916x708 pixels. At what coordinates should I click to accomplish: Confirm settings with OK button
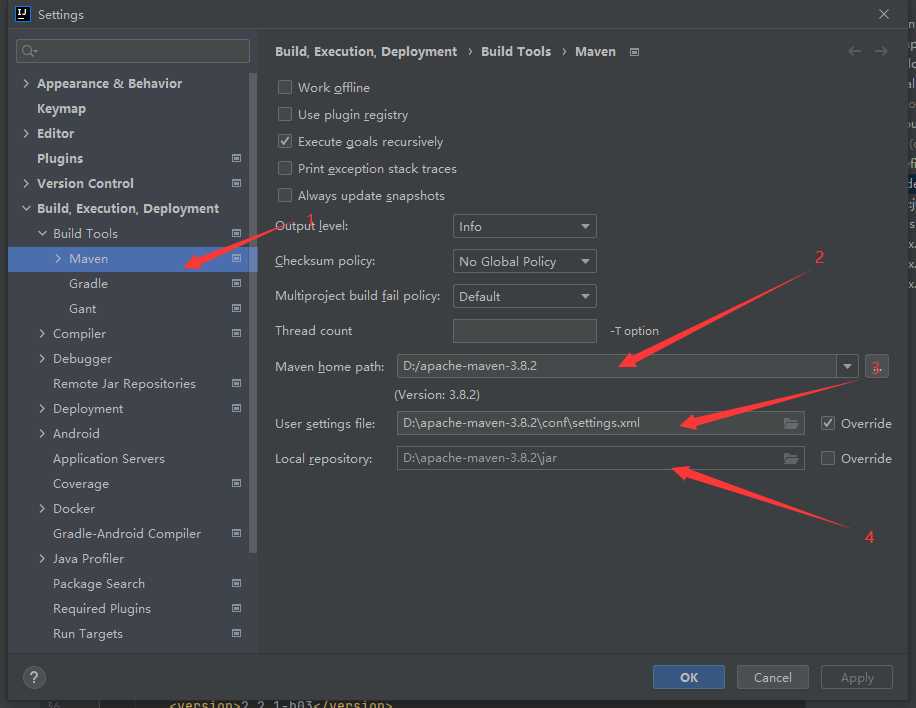tap(689, 677)
